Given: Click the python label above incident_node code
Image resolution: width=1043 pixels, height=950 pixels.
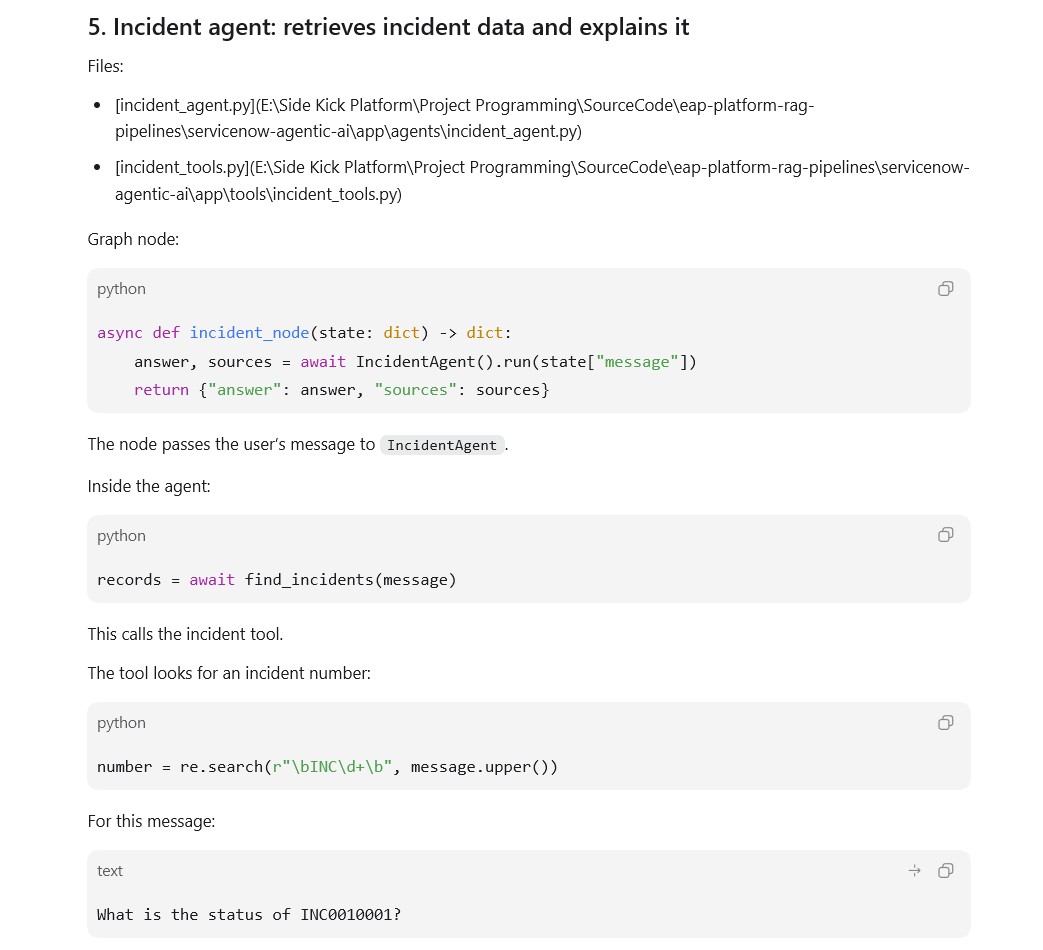Looking at the screenshot, I should pyautogui.click(x=121, y=289).
